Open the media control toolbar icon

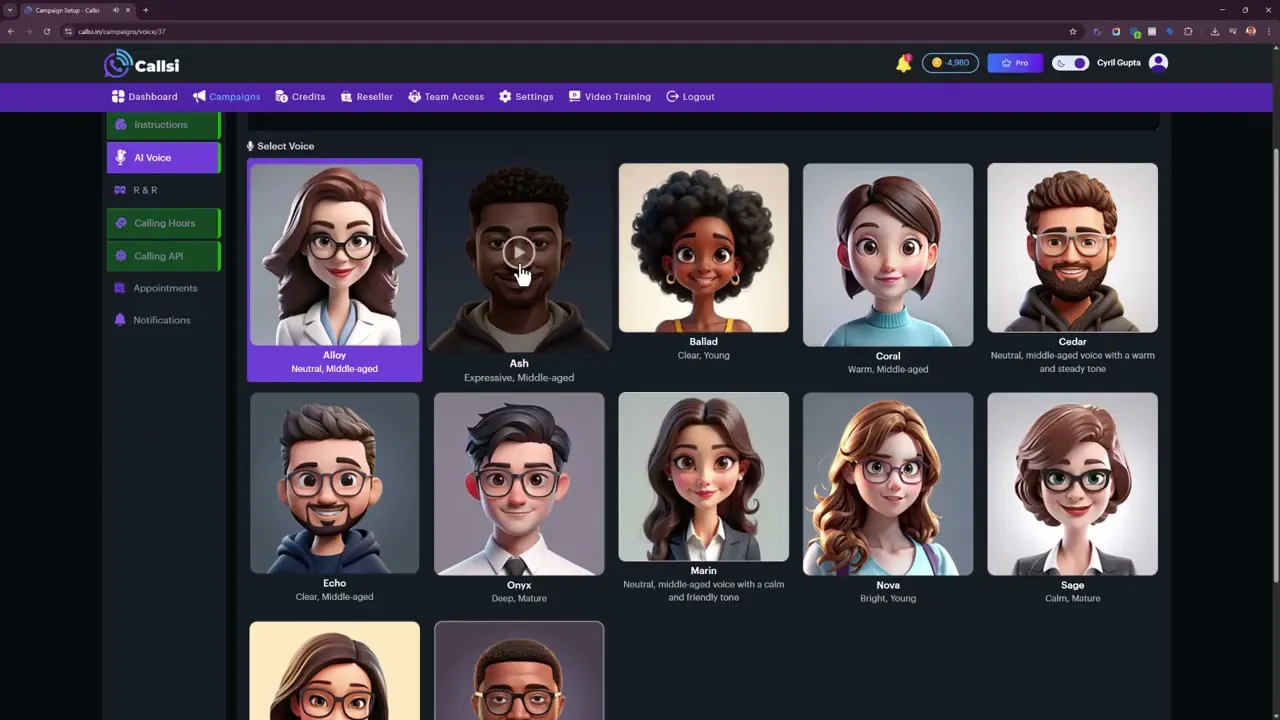pyautogui.click(x=1233, y=31)
